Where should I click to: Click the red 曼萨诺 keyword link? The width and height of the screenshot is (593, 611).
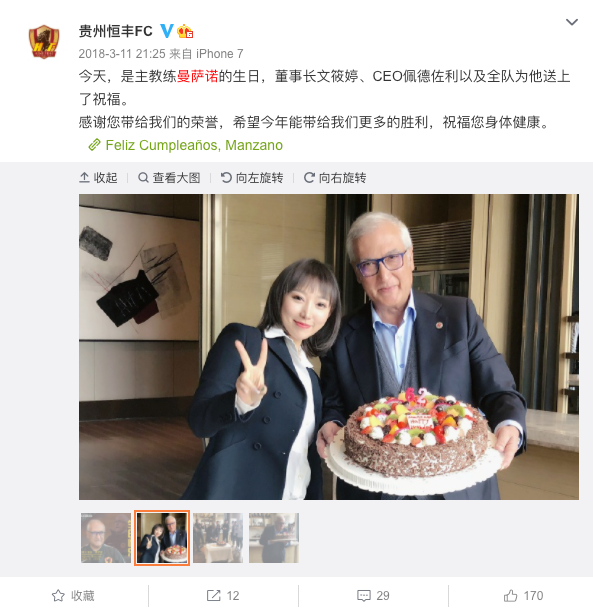[x=198, y=76]
